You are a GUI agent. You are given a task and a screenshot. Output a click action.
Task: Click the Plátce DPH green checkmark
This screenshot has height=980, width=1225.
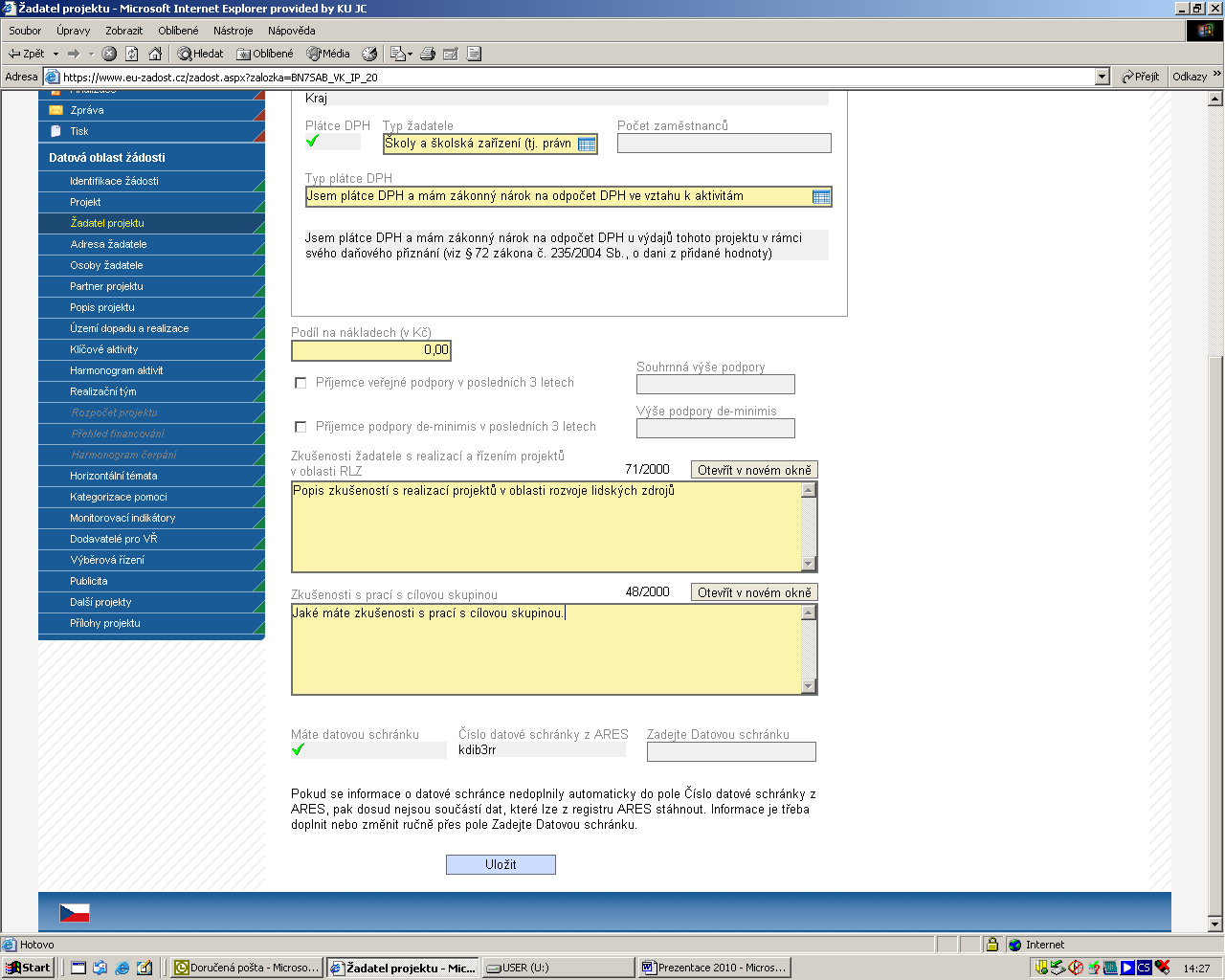coord(312,142)
